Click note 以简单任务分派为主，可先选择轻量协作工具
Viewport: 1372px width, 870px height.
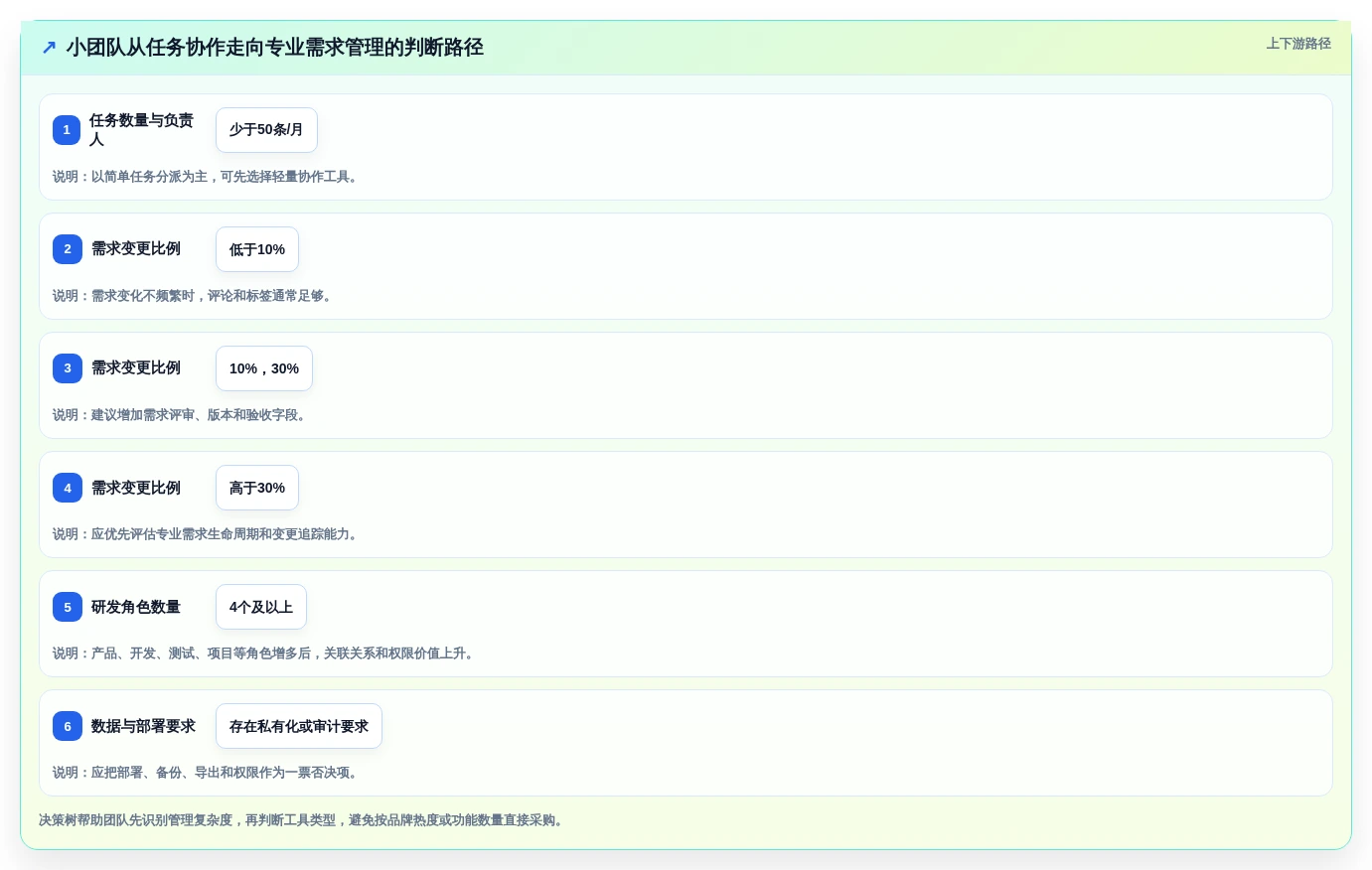206,177
